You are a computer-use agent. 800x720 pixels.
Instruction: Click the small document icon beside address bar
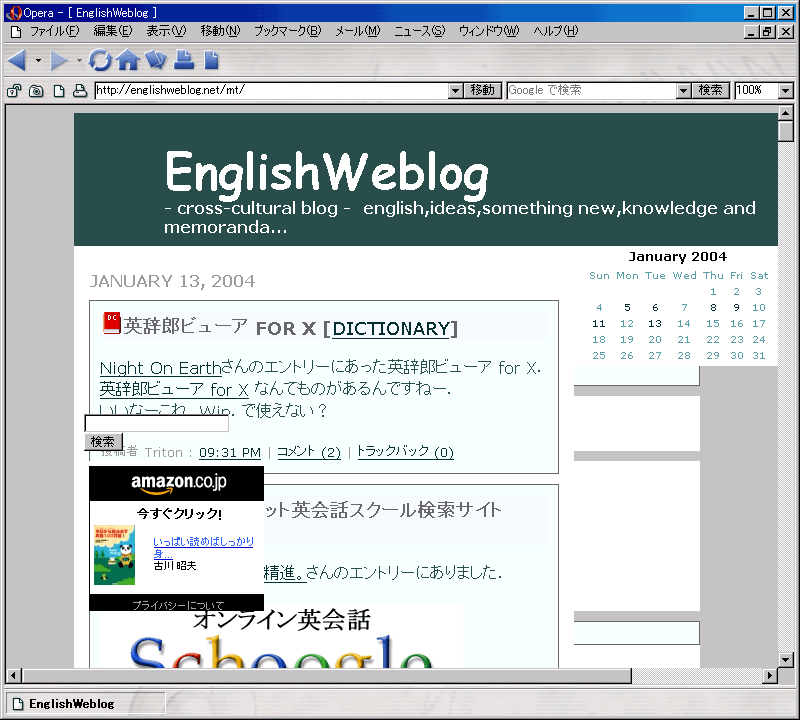point(59,91)
